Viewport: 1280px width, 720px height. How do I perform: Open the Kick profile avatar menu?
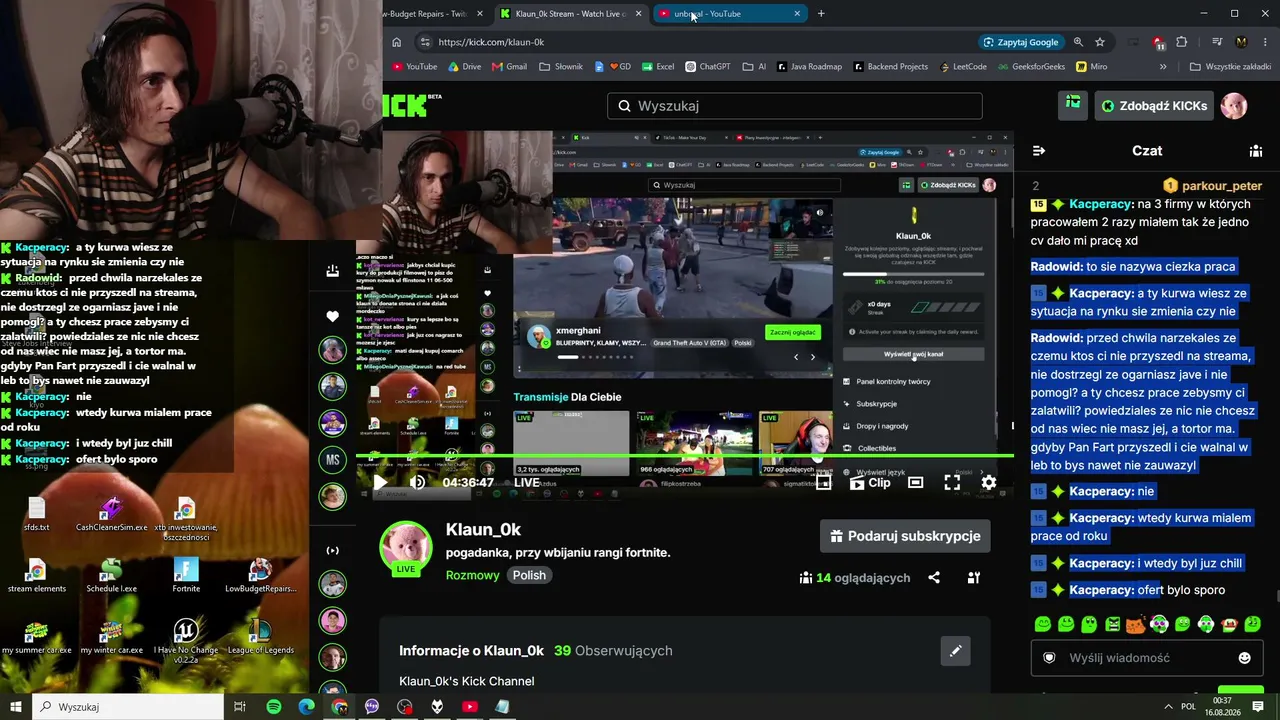pos(1234,106)
